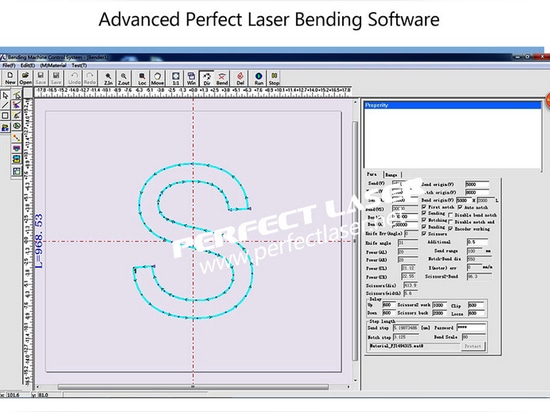Click the Loose delay field
550x412 pixels.
click(476, 313)
